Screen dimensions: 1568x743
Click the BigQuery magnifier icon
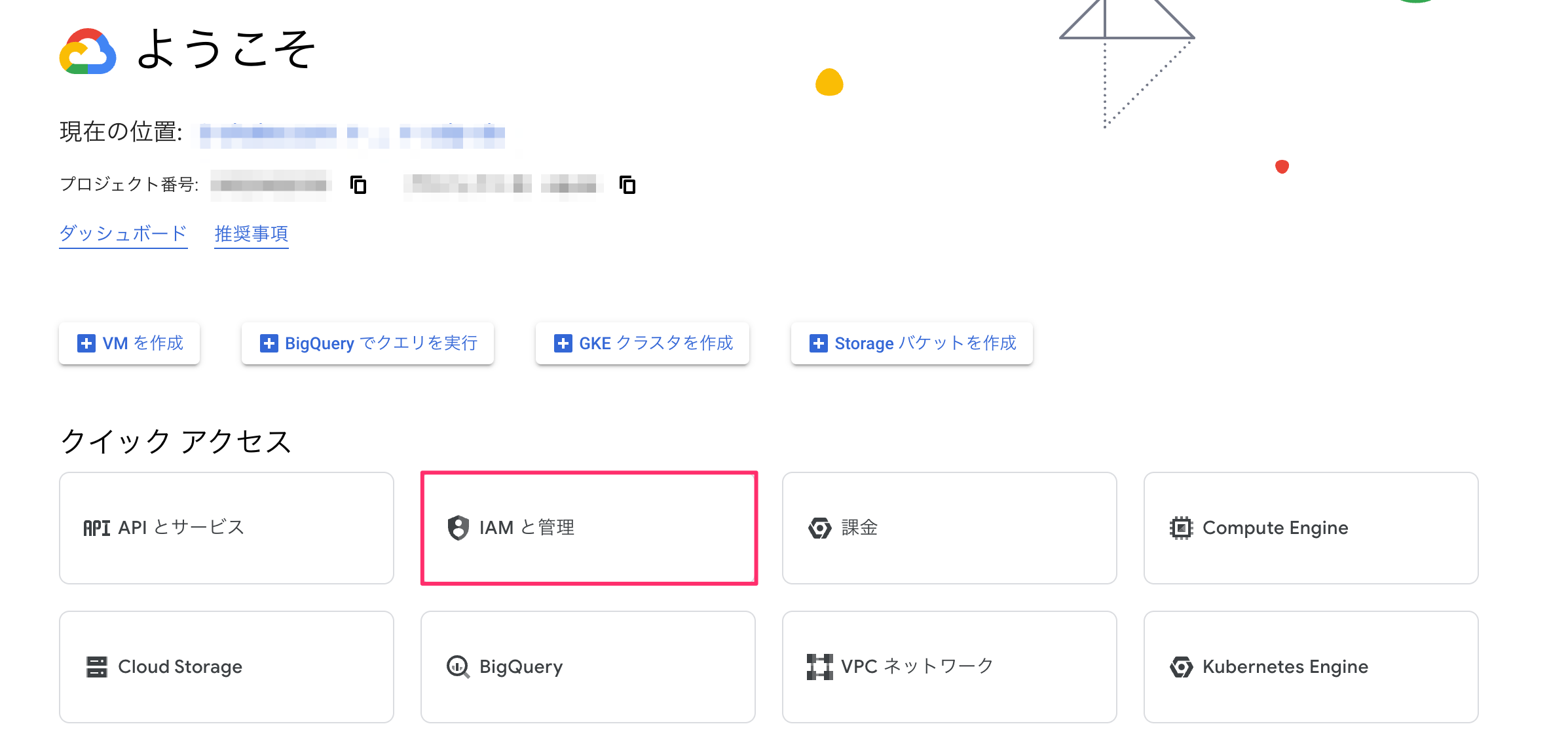tap(458, 667)
